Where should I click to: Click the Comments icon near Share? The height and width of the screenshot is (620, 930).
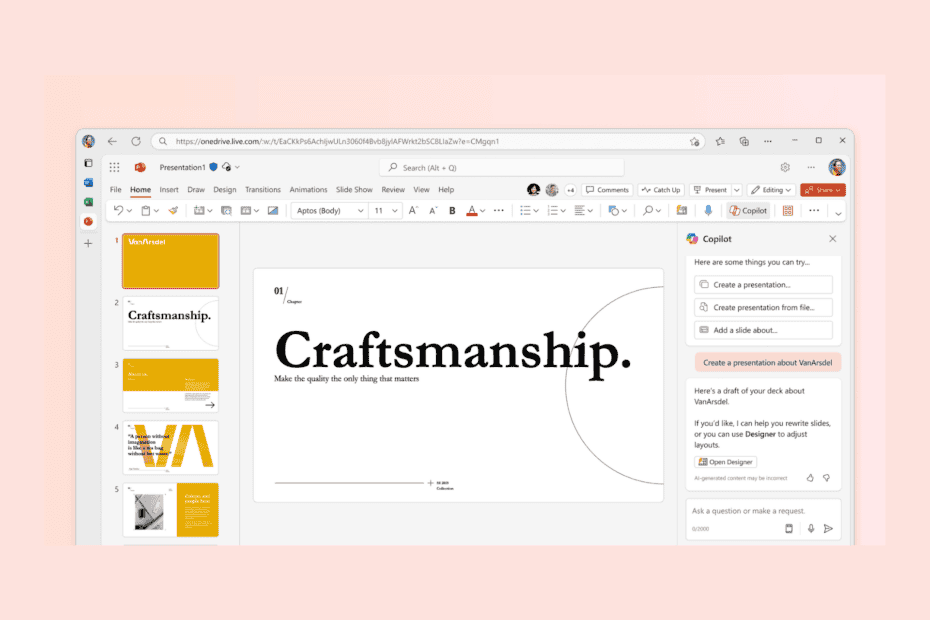(x=607, y=189)
